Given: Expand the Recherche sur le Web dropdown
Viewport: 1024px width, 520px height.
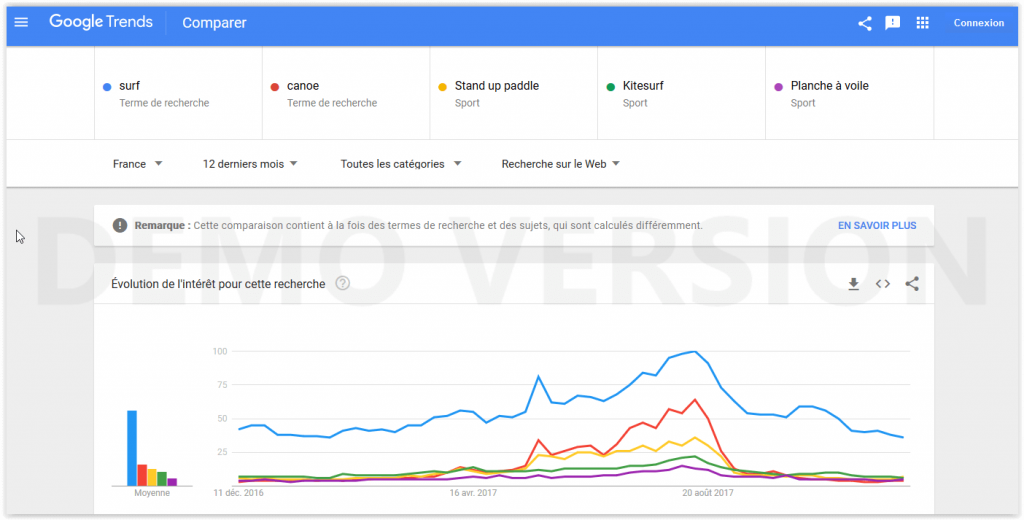Looking at the screenshot, I should click(560, 164).
